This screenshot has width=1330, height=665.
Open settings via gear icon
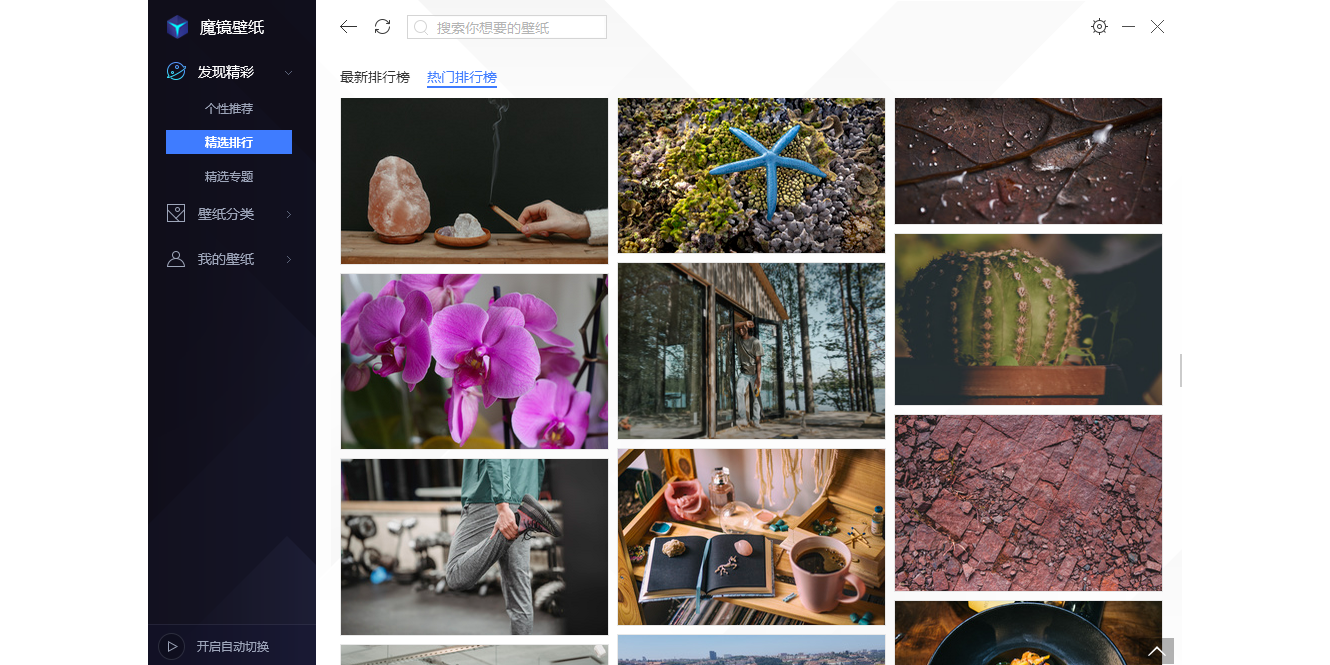tap(1099, 27)
